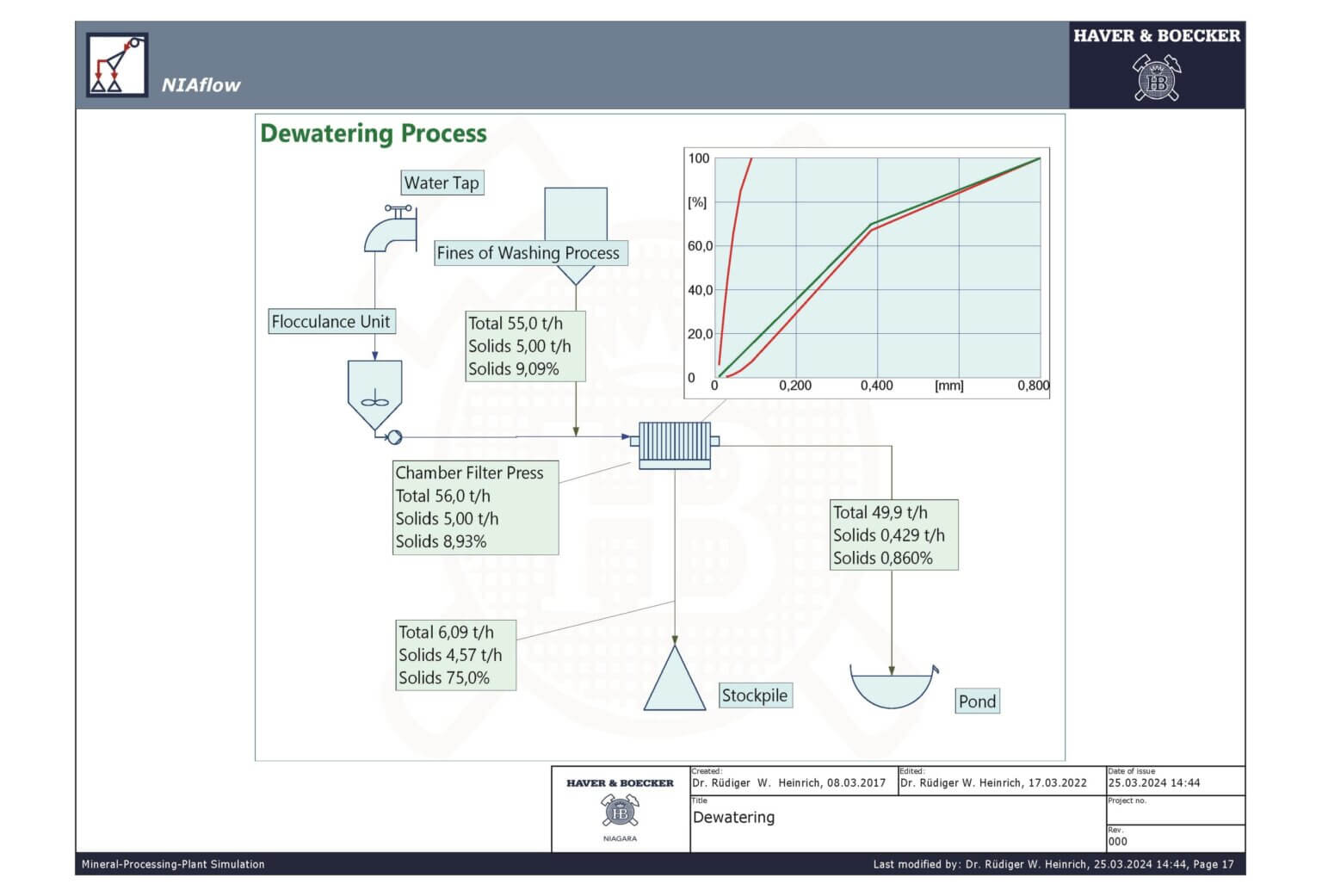This screenshot has height=896, width=1322.
Task: Click the Project no. field
Action: [x=1175, y=810]
